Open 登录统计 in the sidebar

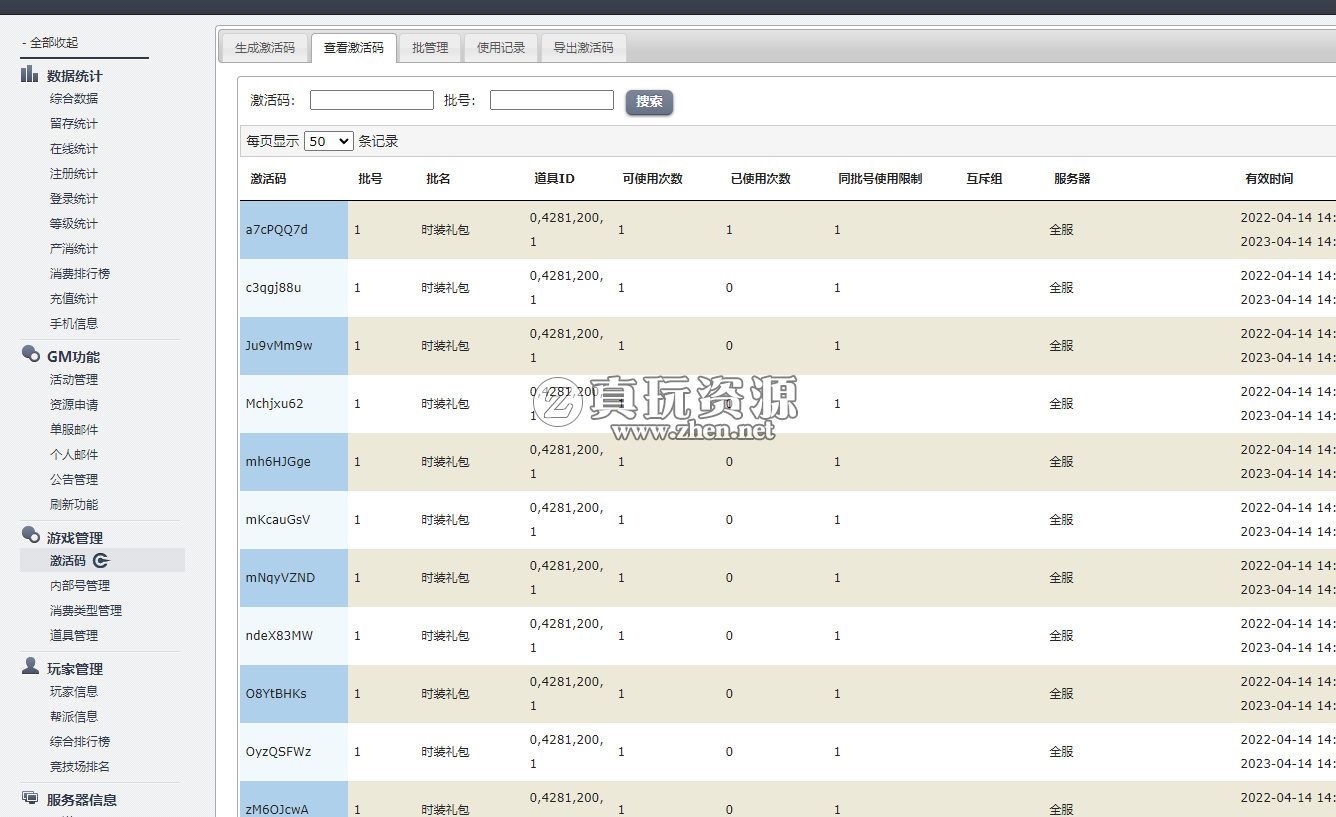point(74,199)
